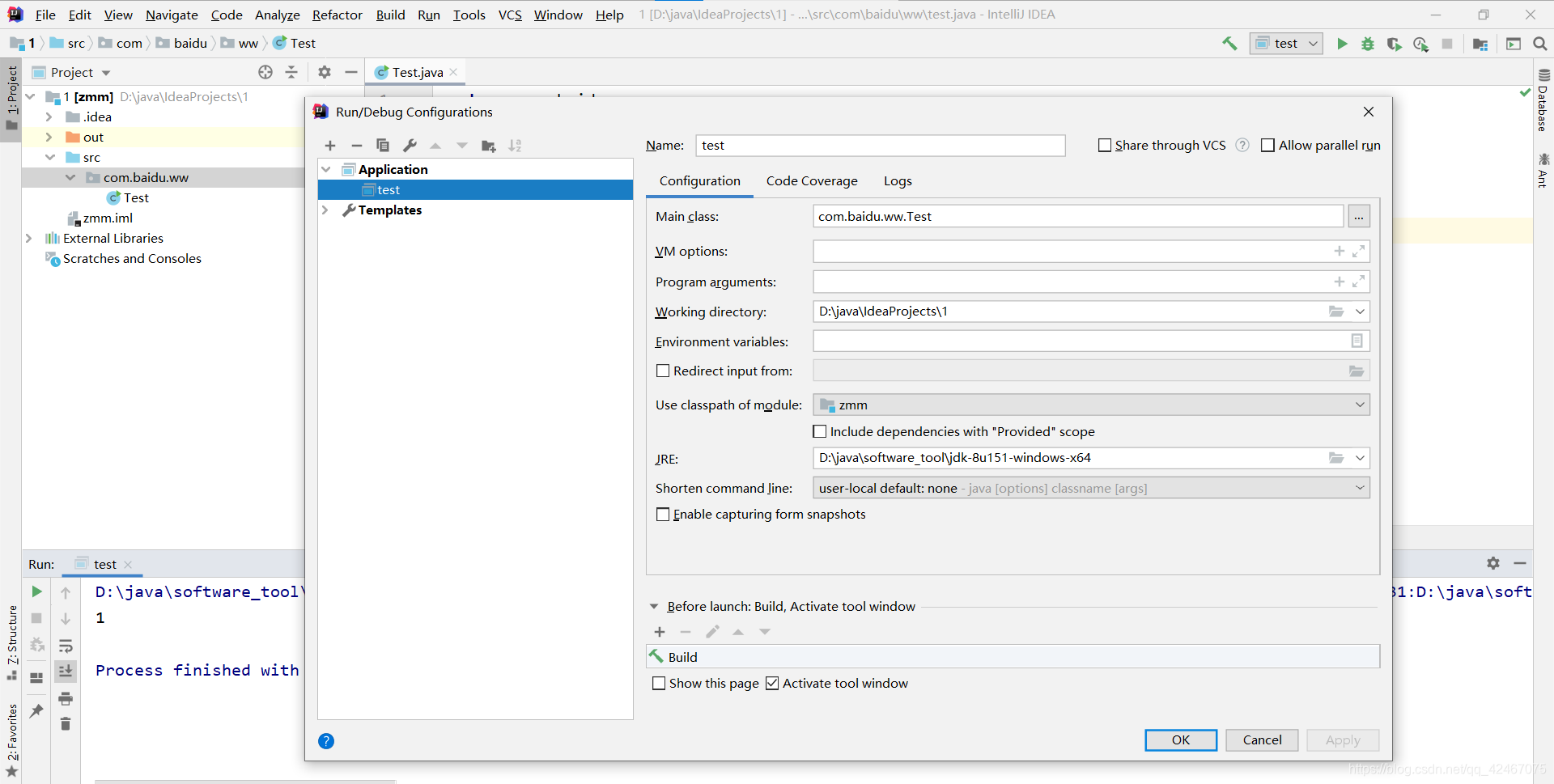Image resolution: width=1554 pixels, height=784 pixels.
Task: Select test configuration in tree
Action: (475, 190)
